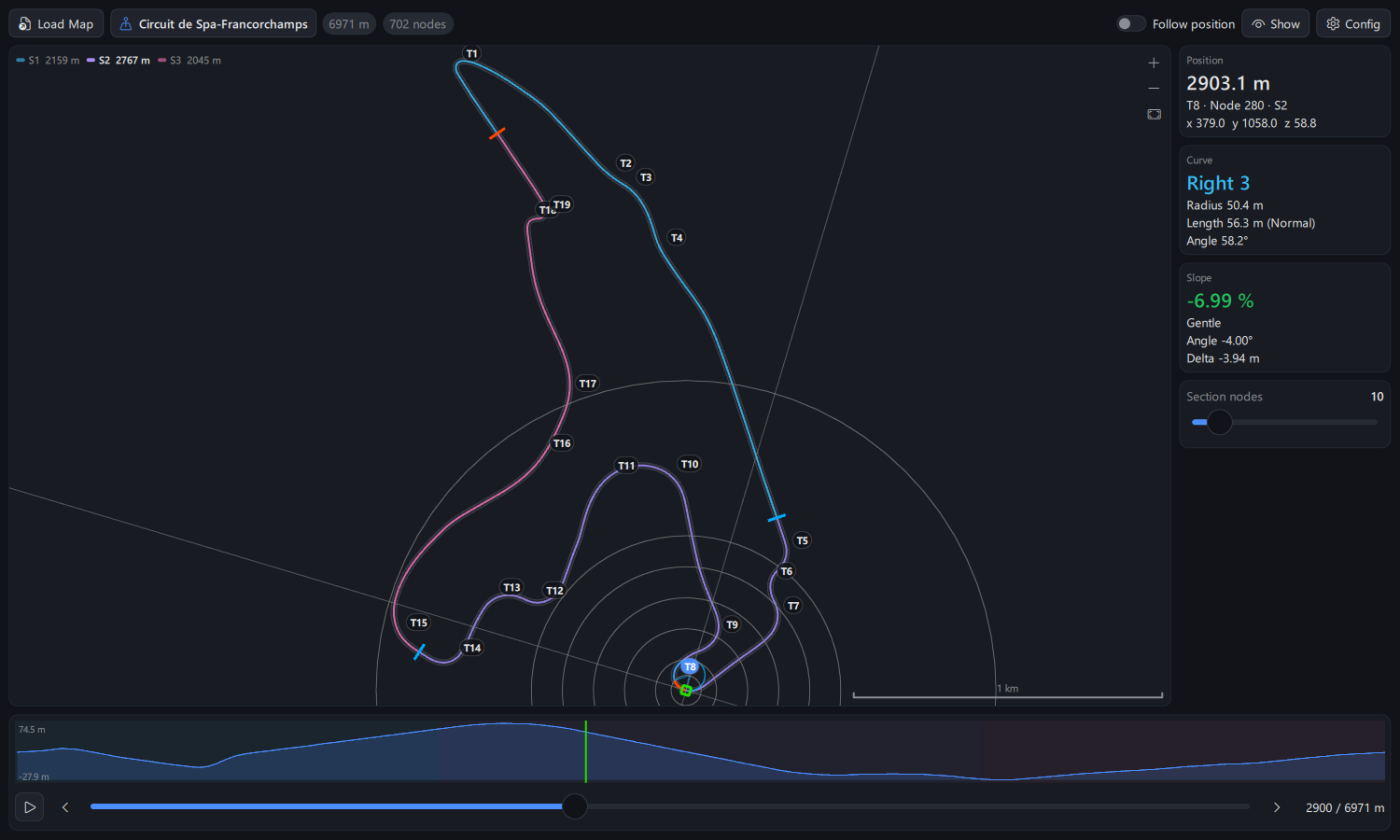Viewport: 1400px width, 840px height.
Task: Step forward with the right chevron
Action: point(1276,807)
